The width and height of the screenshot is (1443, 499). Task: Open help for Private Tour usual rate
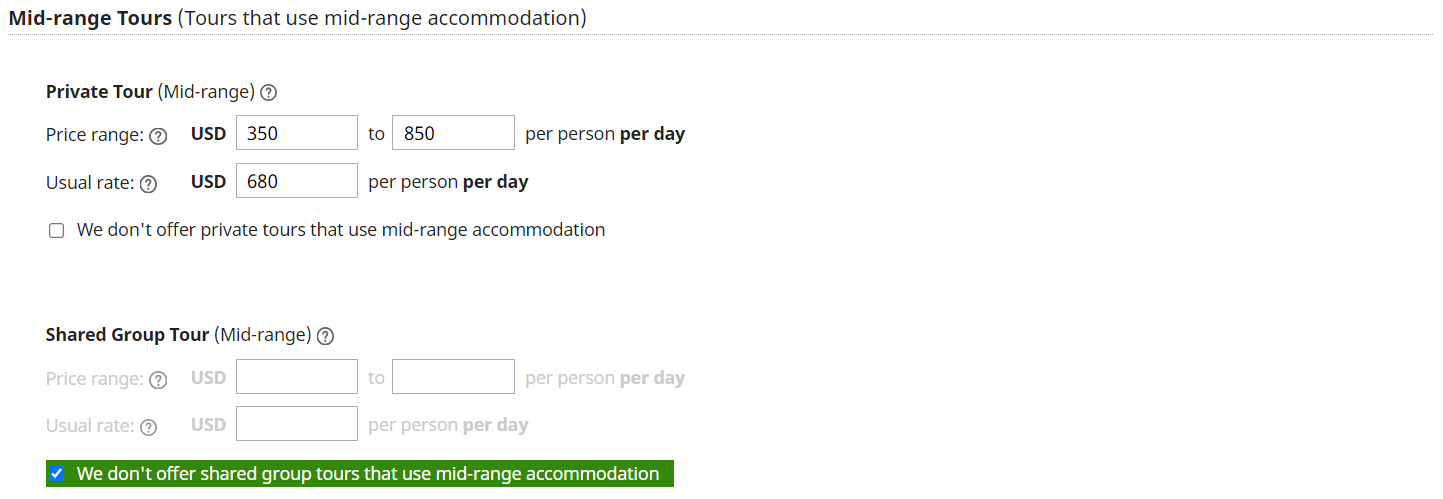point(148,184)
